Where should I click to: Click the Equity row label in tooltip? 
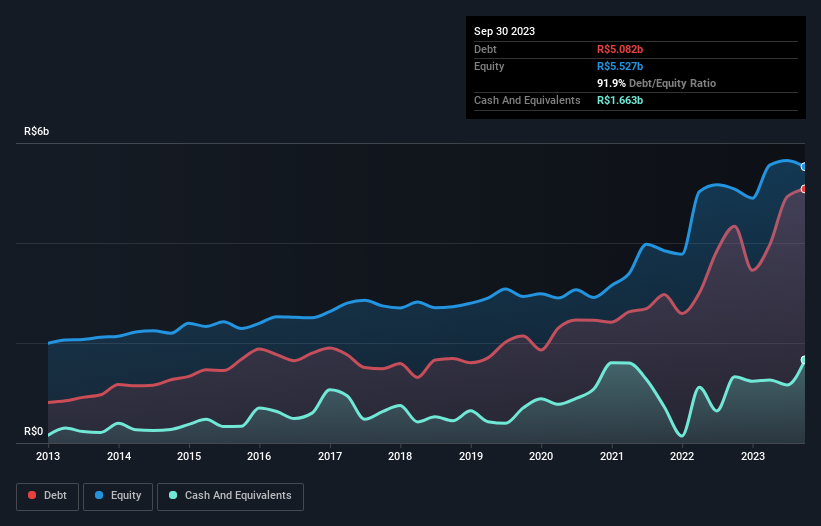tap(489, 66)
